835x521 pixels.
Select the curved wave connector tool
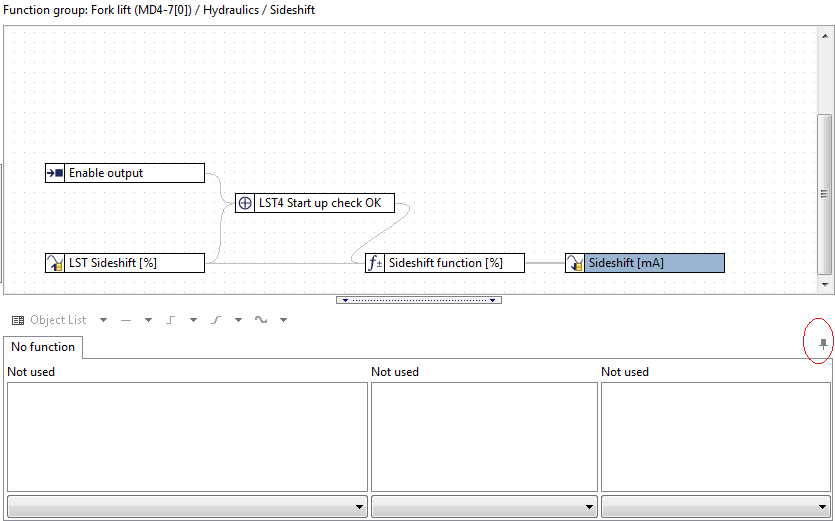coord(261,320)
